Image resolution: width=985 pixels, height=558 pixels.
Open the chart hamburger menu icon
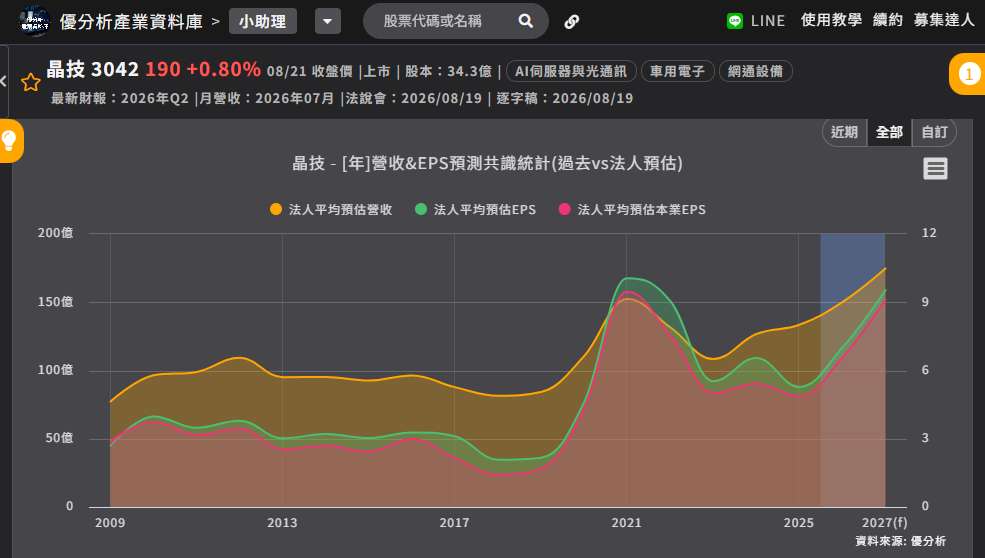[x=935, y=169]
